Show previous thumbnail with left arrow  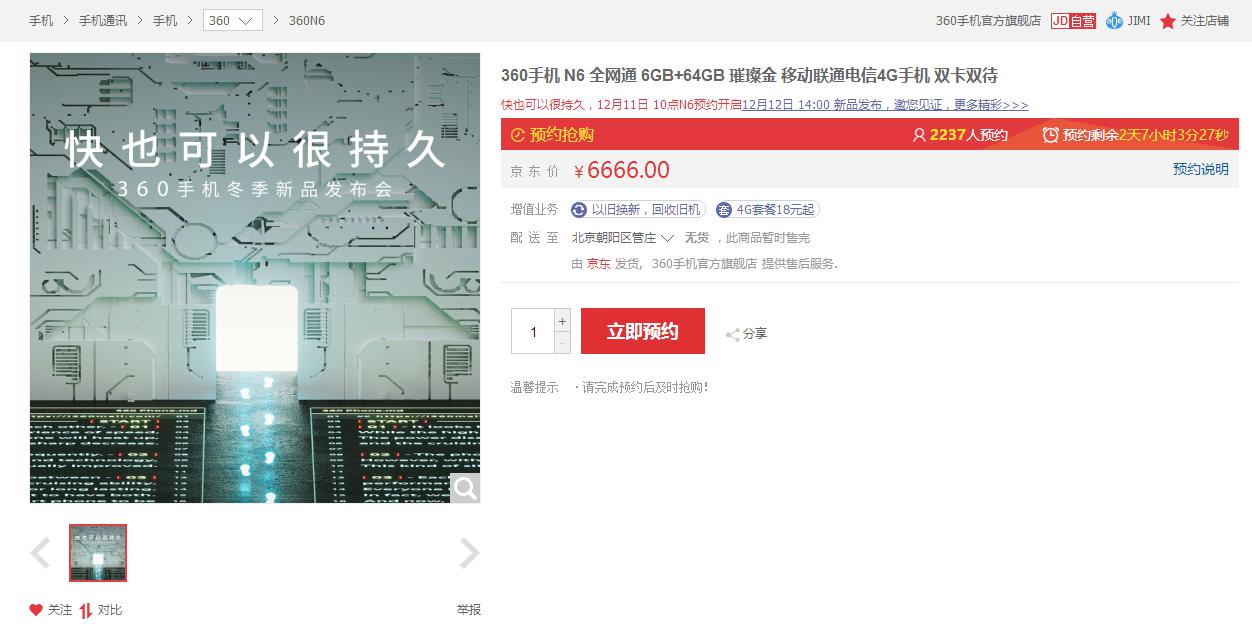click(x=40, y=553)
